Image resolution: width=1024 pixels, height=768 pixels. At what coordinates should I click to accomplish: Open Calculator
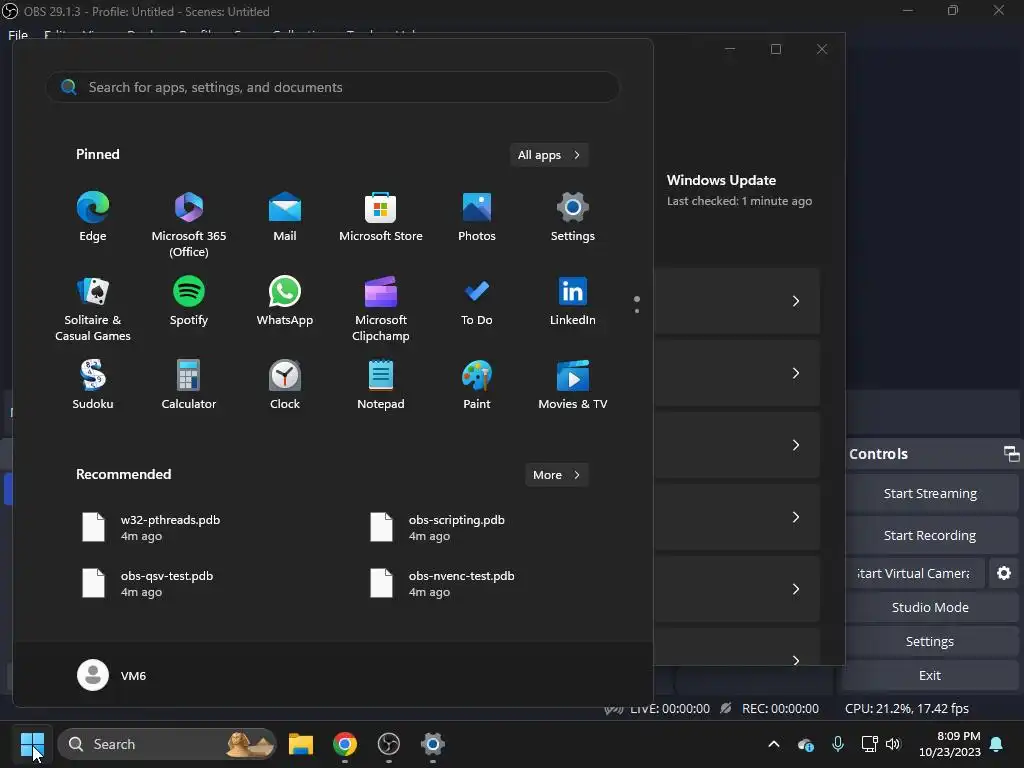point(189,385)
